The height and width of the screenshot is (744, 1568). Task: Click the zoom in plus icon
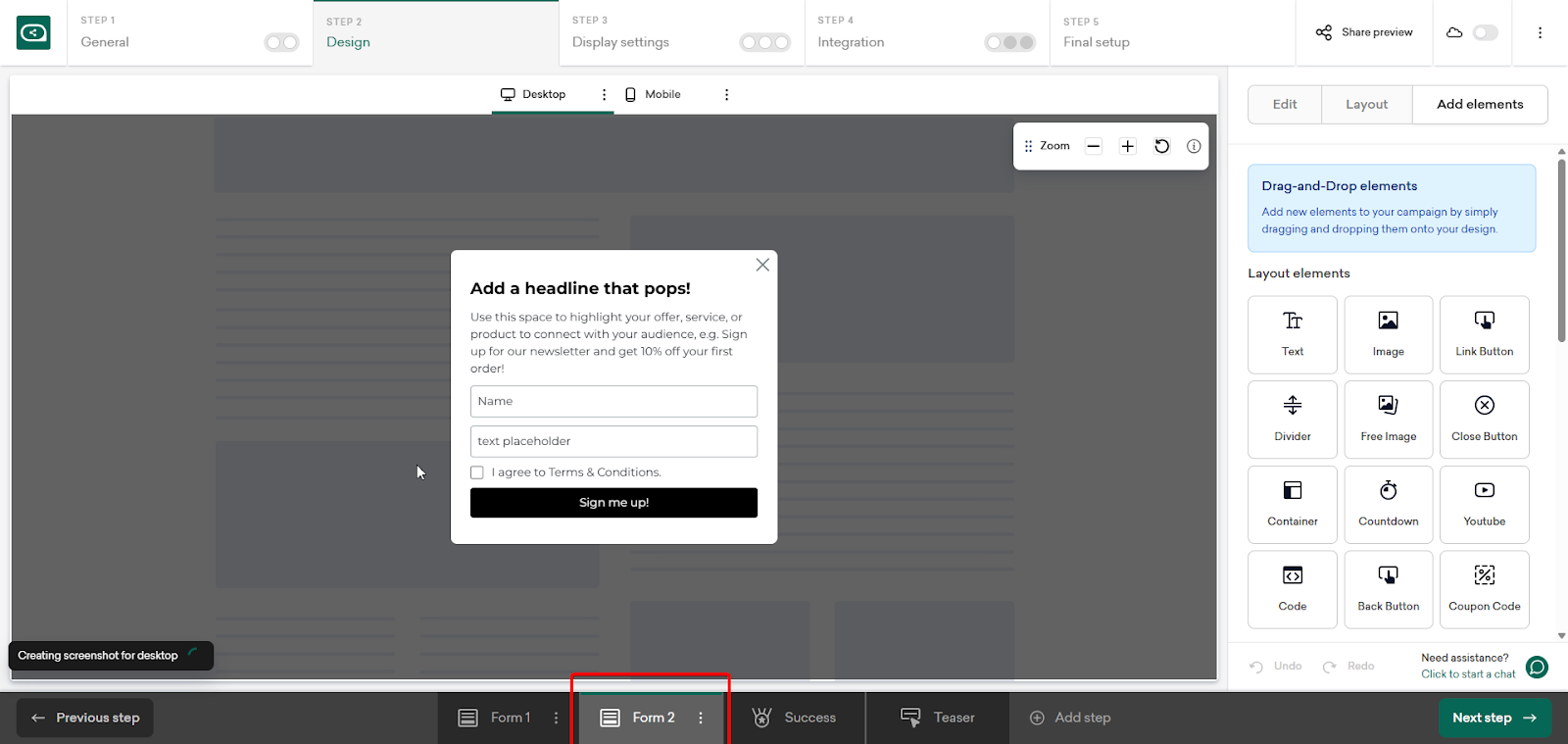pyautogui.click(x=1128, y=146)
